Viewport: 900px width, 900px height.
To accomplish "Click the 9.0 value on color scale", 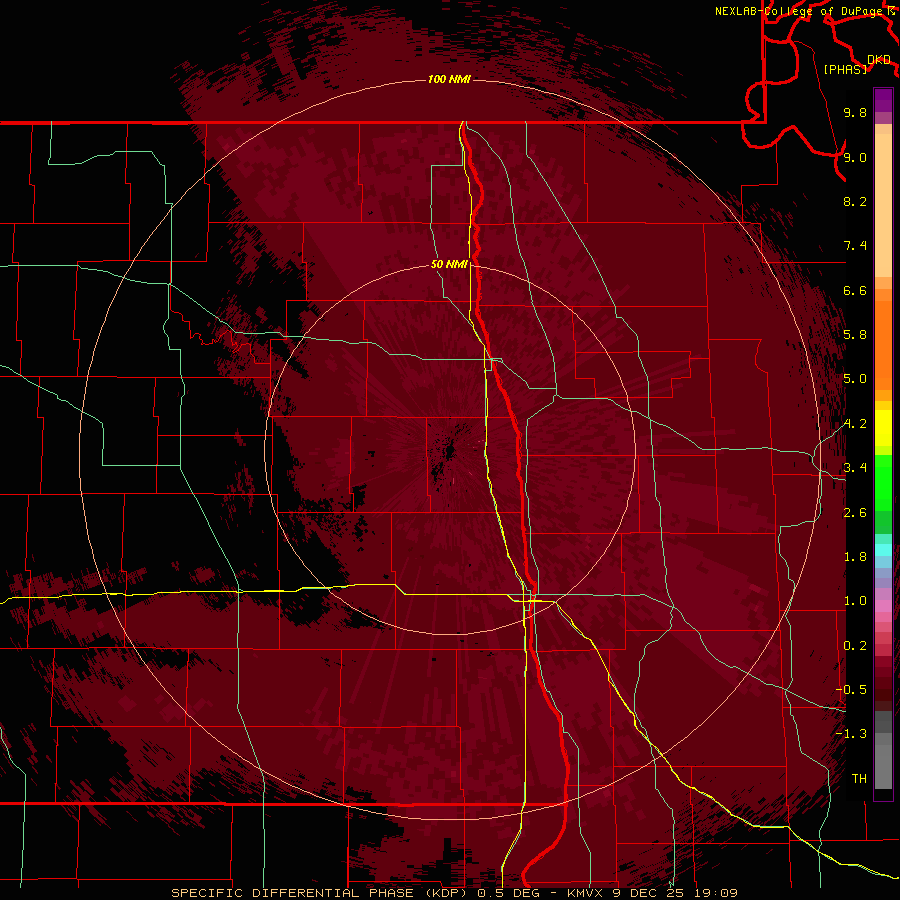I will (855, 157).
